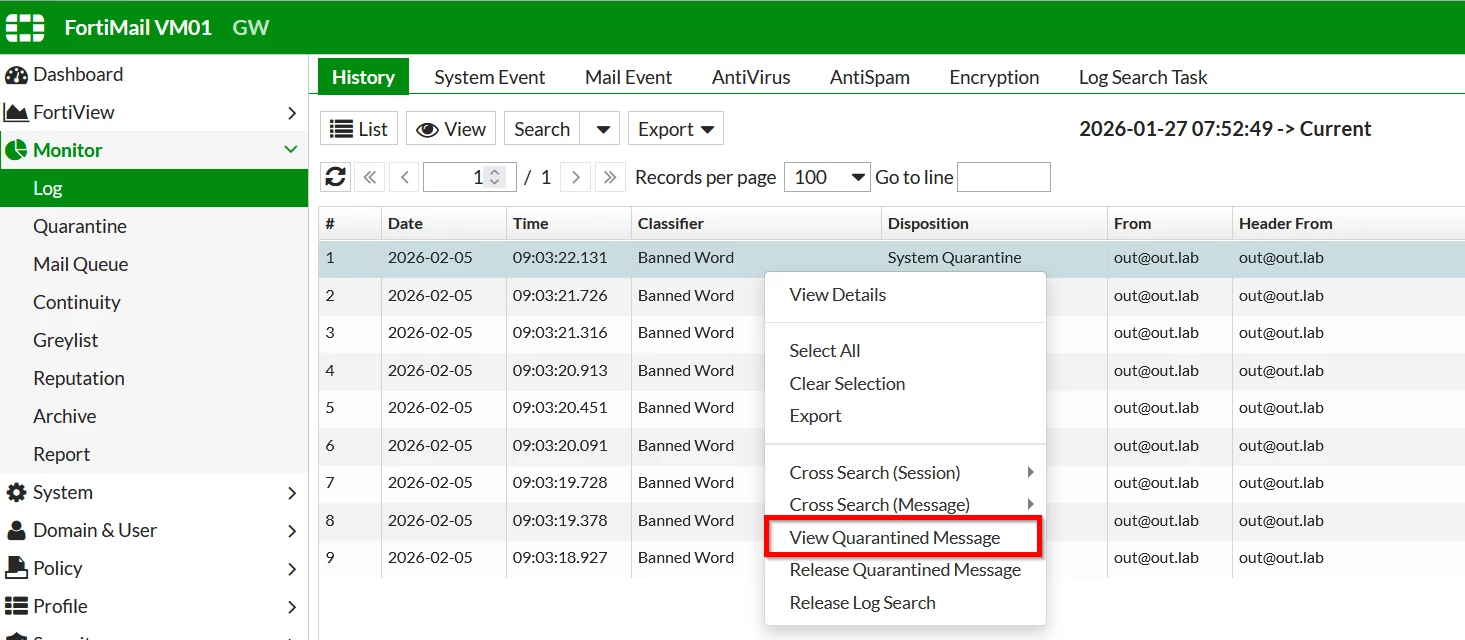Expand Cross Search (Message) submenu
Screen dimensions: 1465x640
tap(1030, 505)
